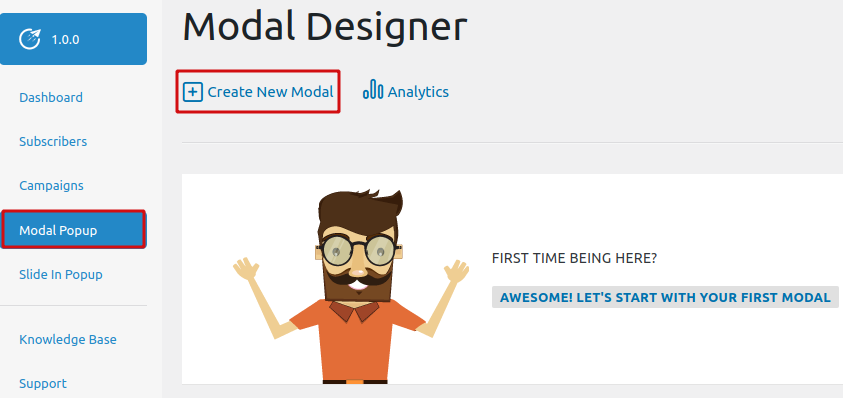The width and height of the screenshot is (843, 398).
Task: Click the plus icon beside Create New Modal
Action: (192, 92)
